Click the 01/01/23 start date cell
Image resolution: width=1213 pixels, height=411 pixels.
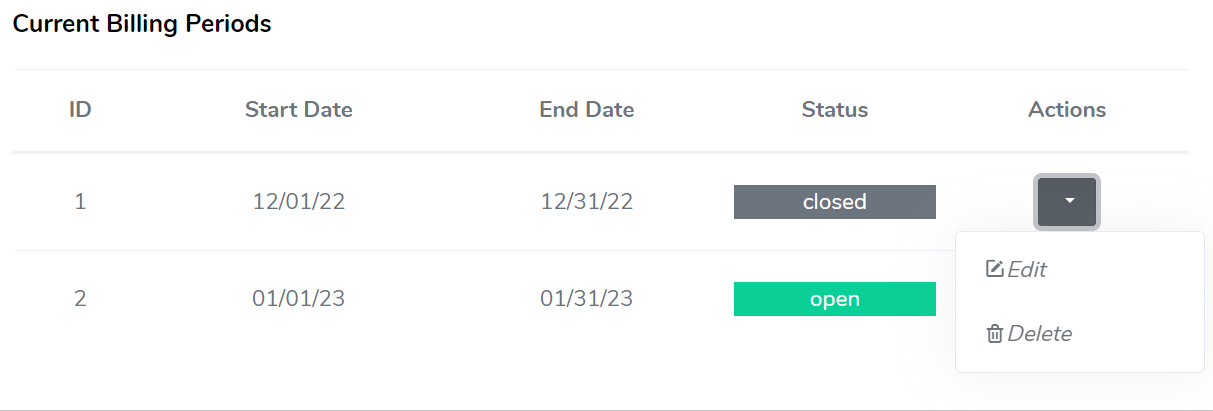[x=298, y=299]
